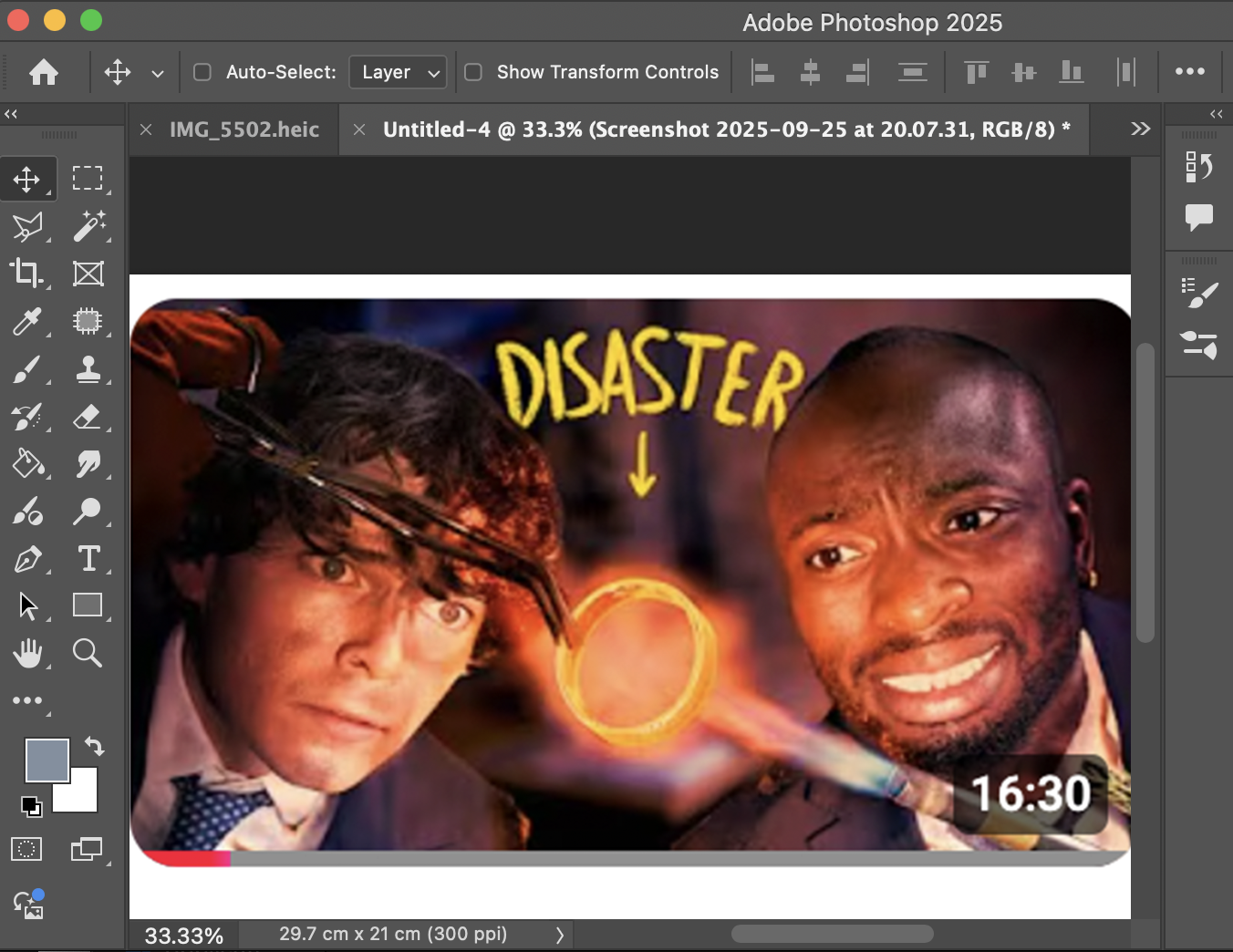Screen dimensions: 1233x952
Task: Click the horizontal canvas scrollbar
Action: 832,934
